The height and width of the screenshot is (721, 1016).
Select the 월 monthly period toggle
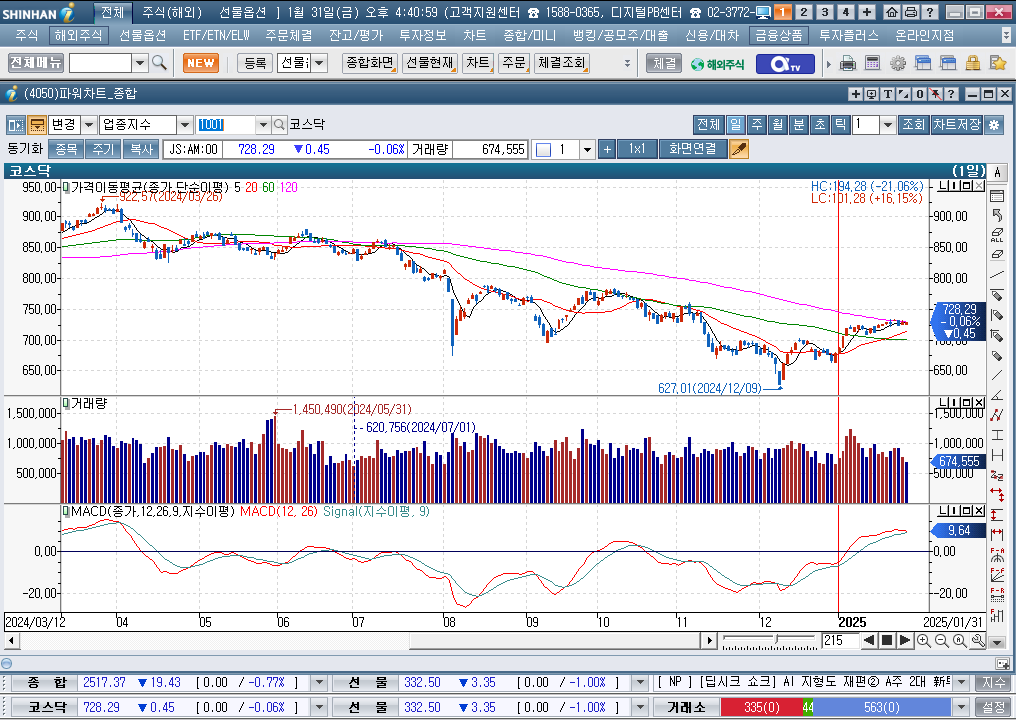tap(778, 124)
